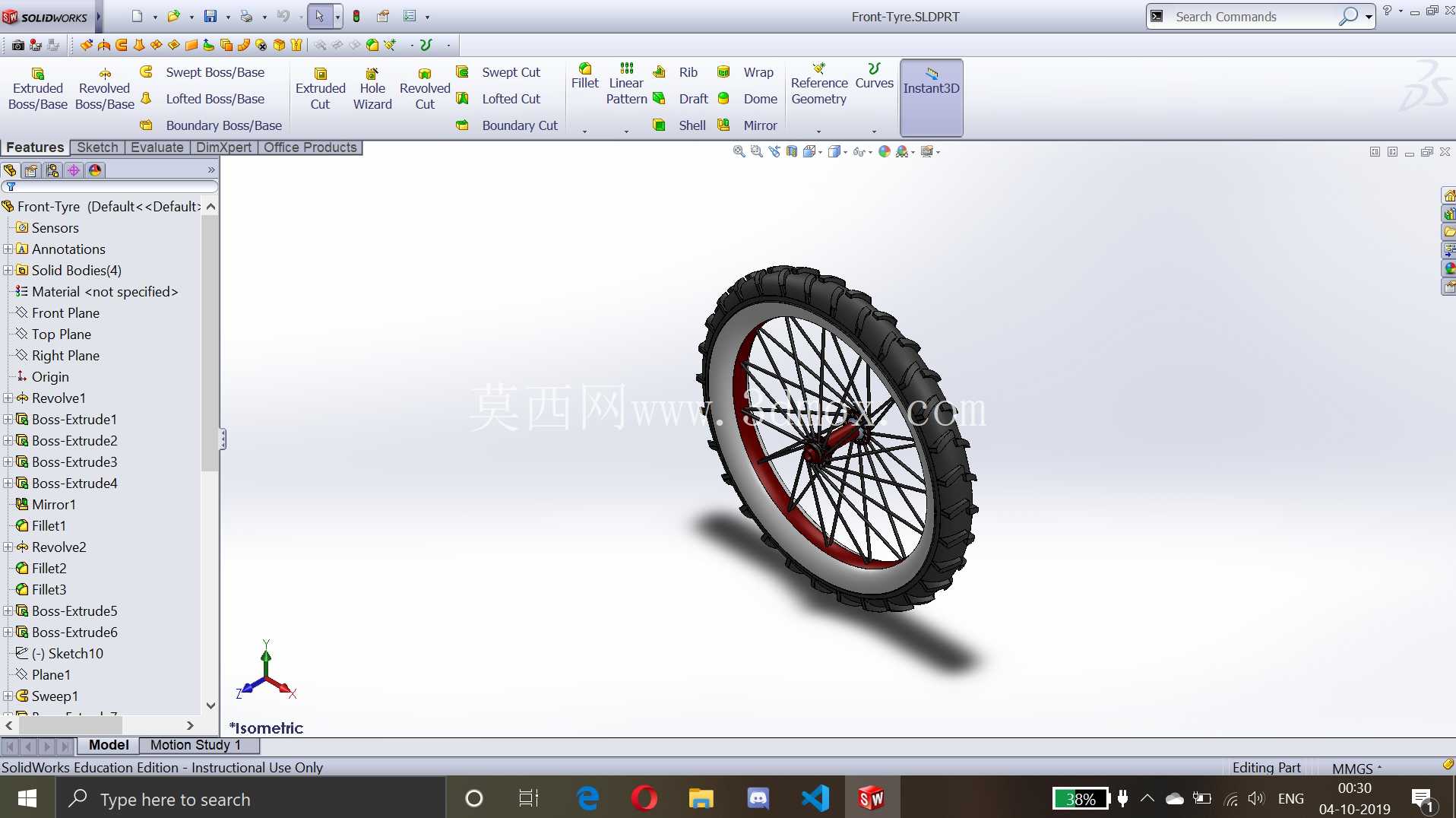Select the Linear Pattern tool
Screen dimensions: 1456x818
[x=626, y=84]
